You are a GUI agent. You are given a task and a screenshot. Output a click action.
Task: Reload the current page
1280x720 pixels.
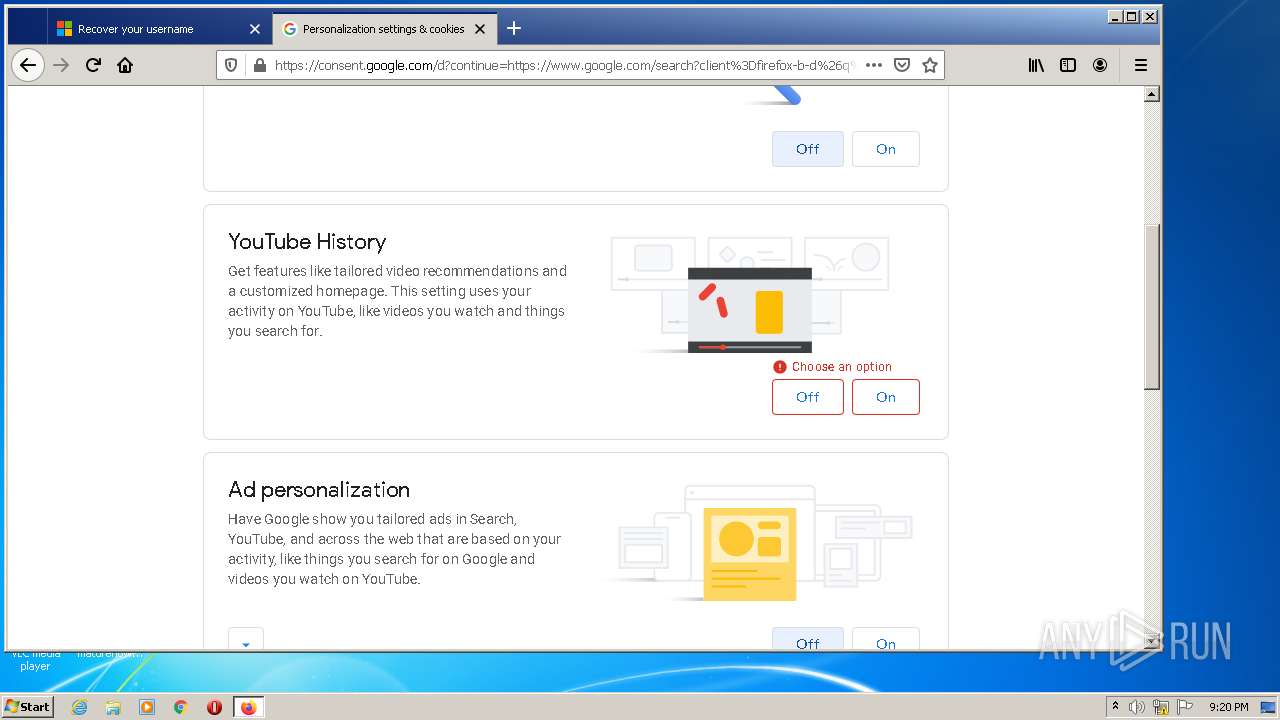point(93,65)
